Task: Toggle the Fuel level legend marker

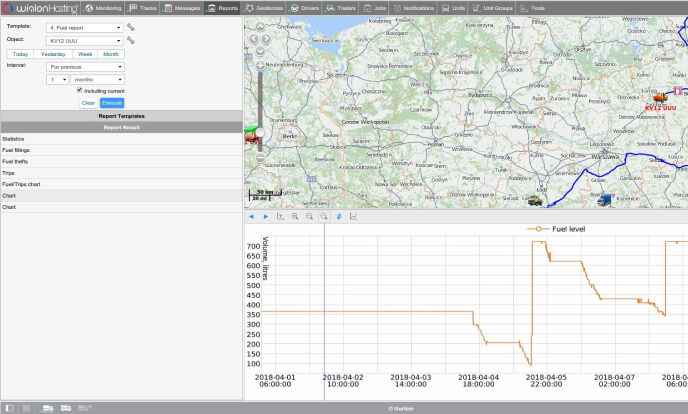Action: (538, 229)
